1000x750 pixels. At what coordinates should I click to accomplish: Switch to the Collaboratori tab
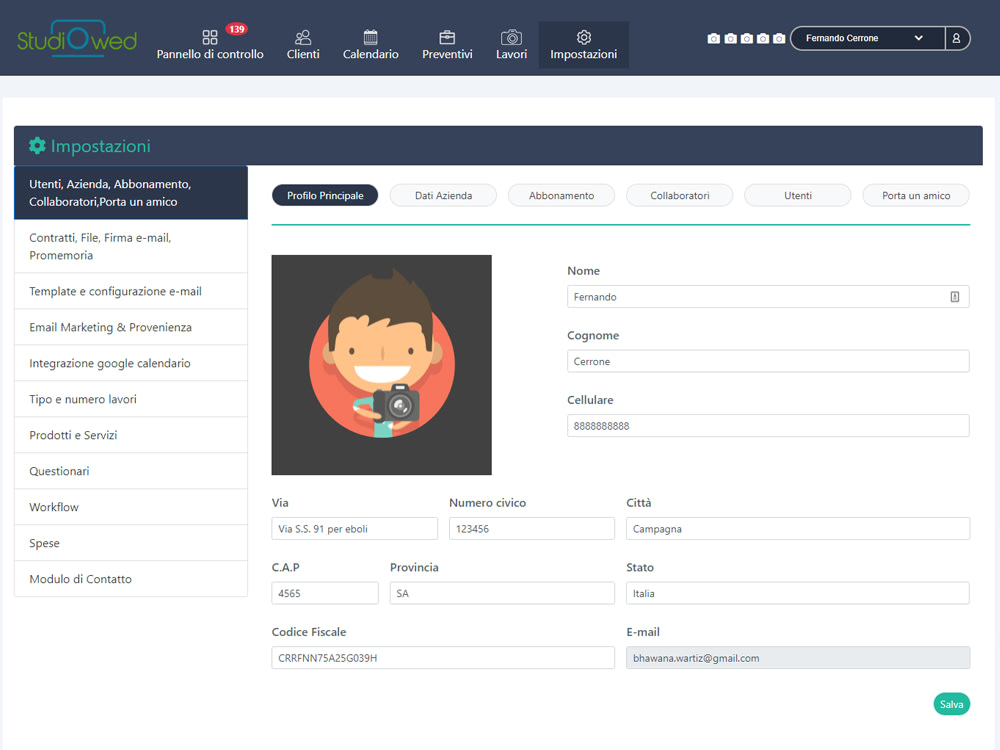point(679,195)
